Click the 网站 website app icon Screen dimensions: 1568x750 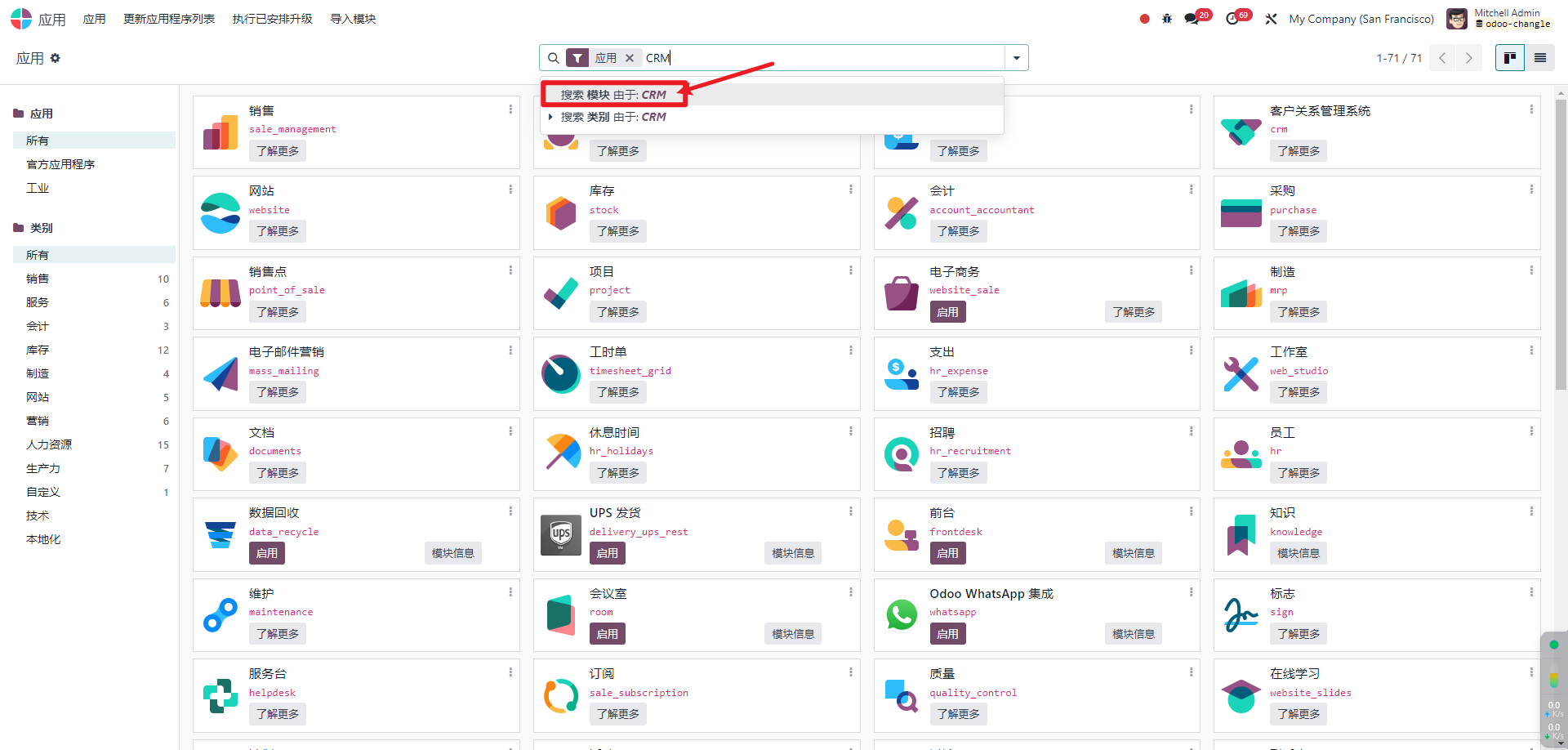click(220, 212)
